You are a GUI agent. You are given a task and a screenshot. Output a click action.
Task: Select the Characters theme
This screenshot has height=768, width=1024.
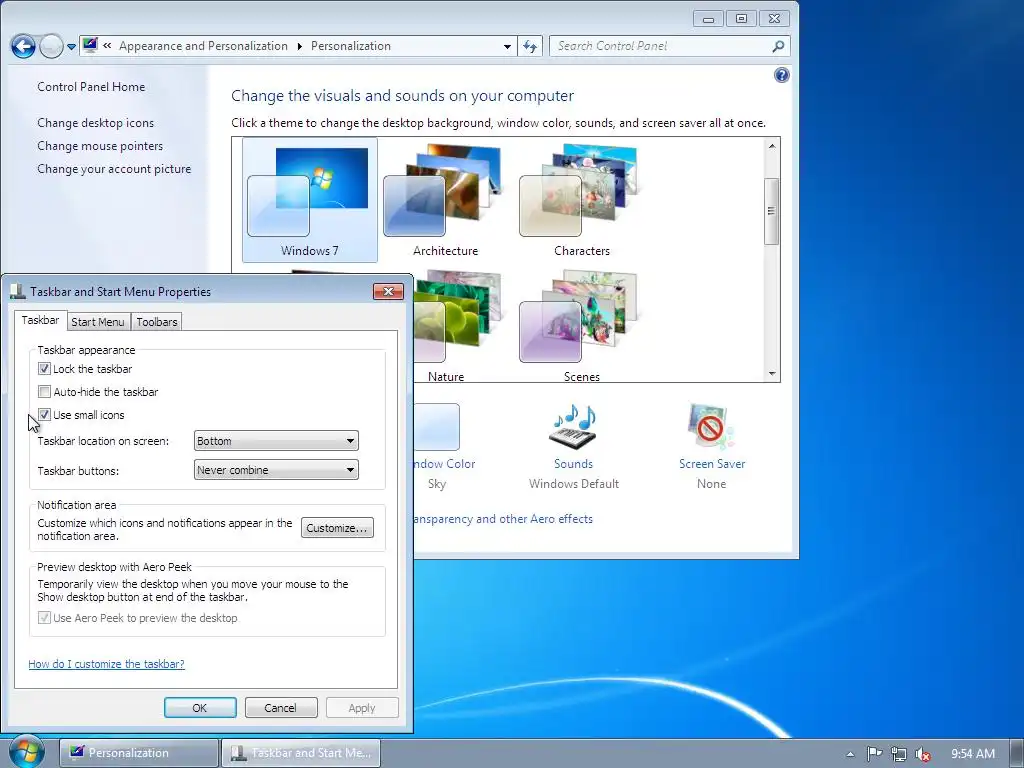click(x=581, y=200)
